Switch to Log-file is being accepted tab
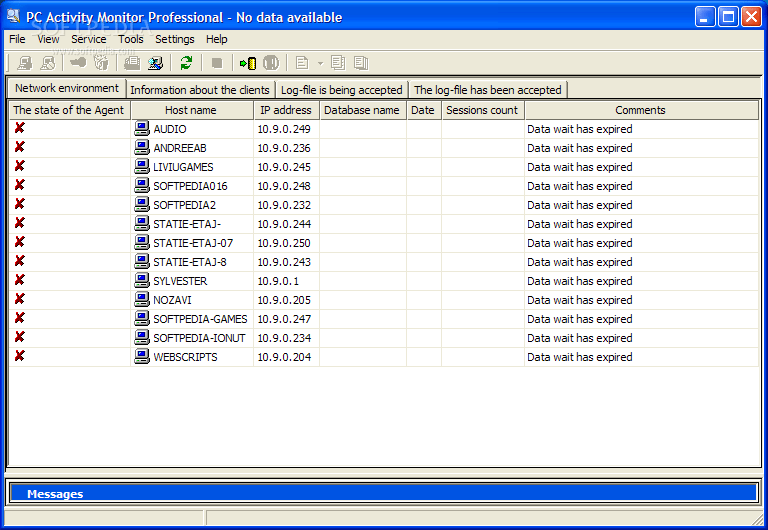 (341, 90)
